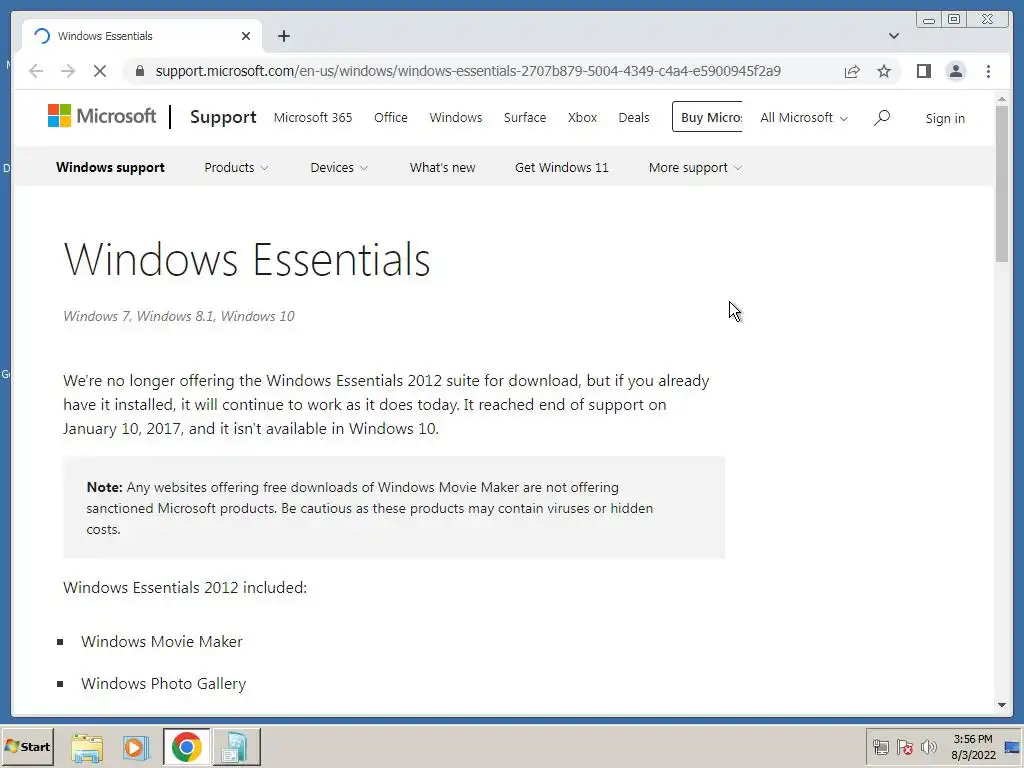1024x768 pixels.
Task: Click "Windows Essentials 2012 included:" text
Action: 185,587
